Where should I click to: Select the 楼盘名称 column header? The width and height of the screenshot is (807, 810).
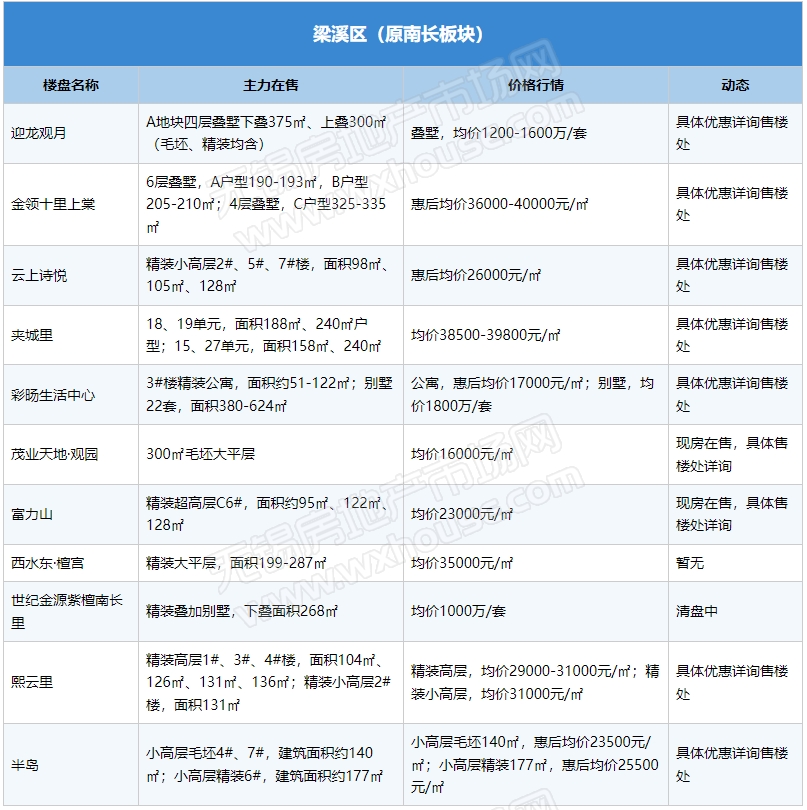pyautogui.click(x=71, y=85)
